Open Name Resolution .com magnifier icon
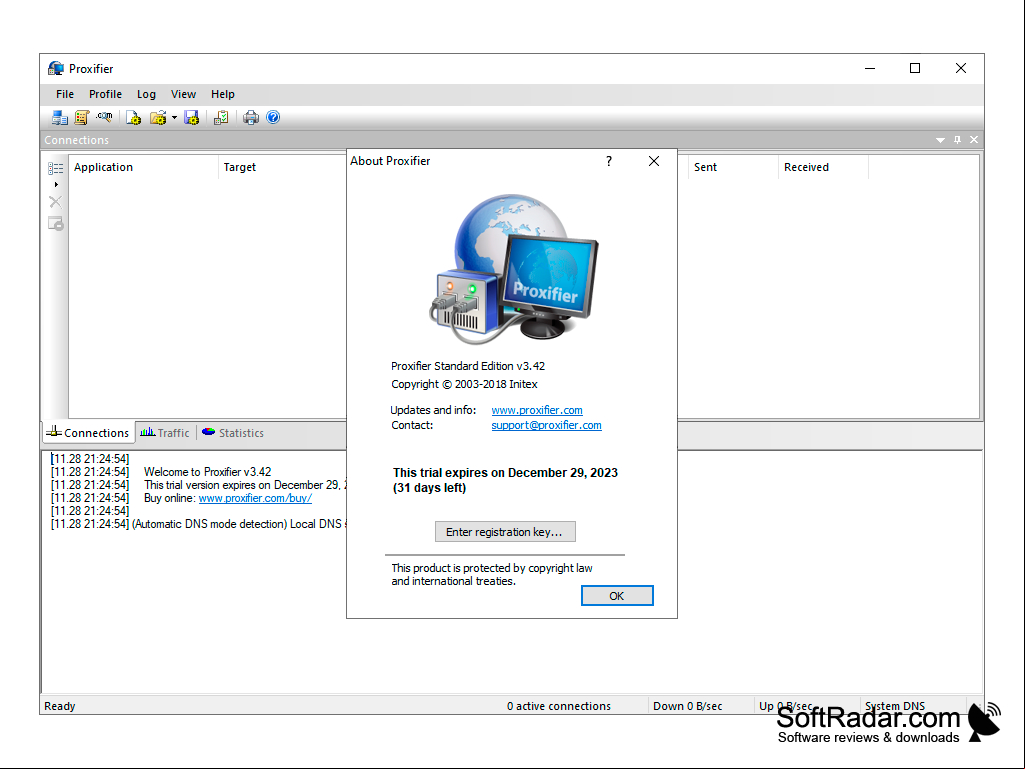1025x769 pixels. pos(104,118)
